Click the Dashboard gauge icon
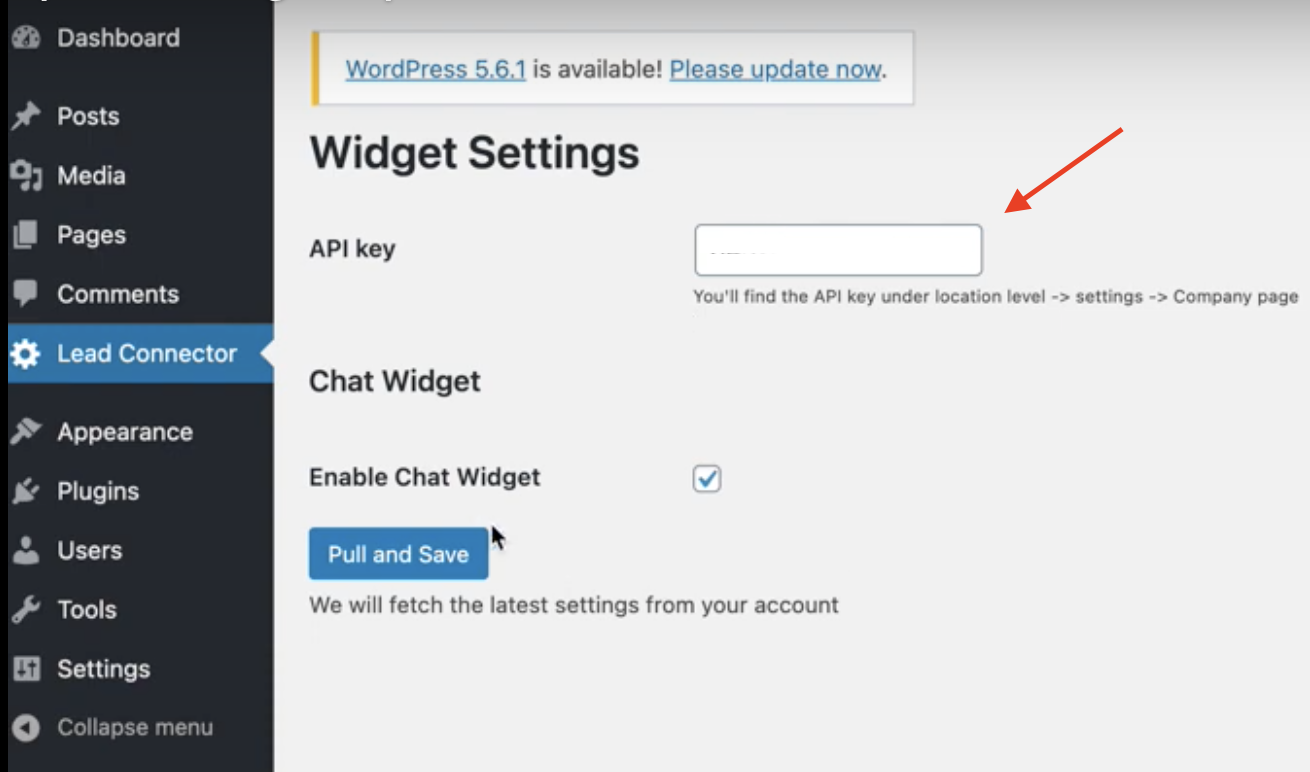Viewport: 1310px width, 772px height. 26,38
